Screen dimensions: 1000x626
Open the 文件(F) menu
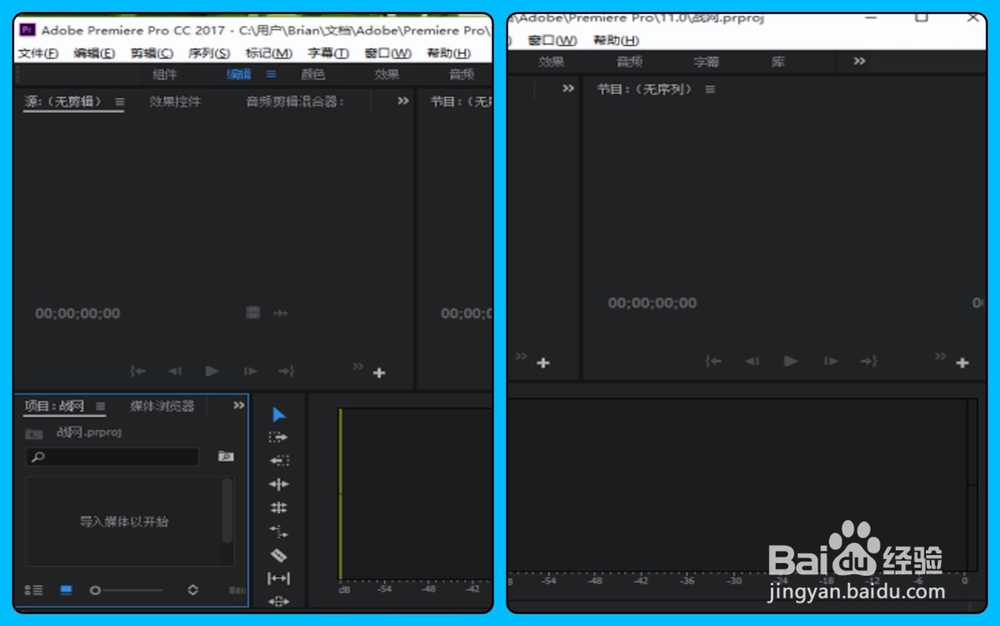pyautogui.click(x=38, y=54)
